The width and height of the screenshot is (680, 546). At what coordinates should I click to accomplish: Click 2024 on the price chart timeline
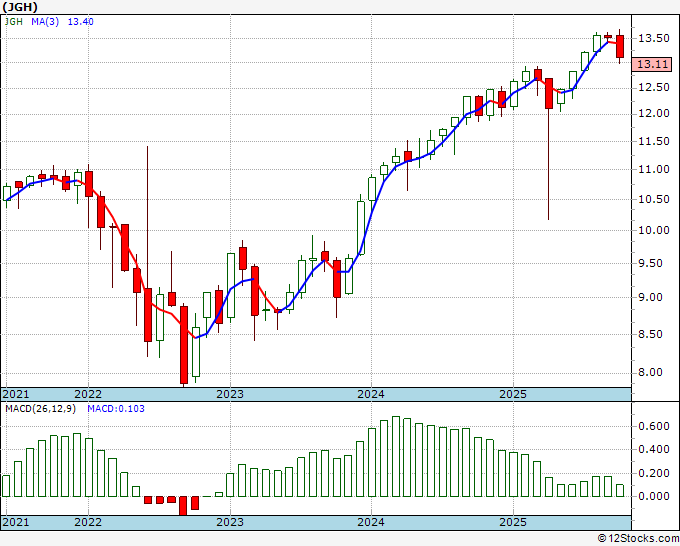(371, 394)
